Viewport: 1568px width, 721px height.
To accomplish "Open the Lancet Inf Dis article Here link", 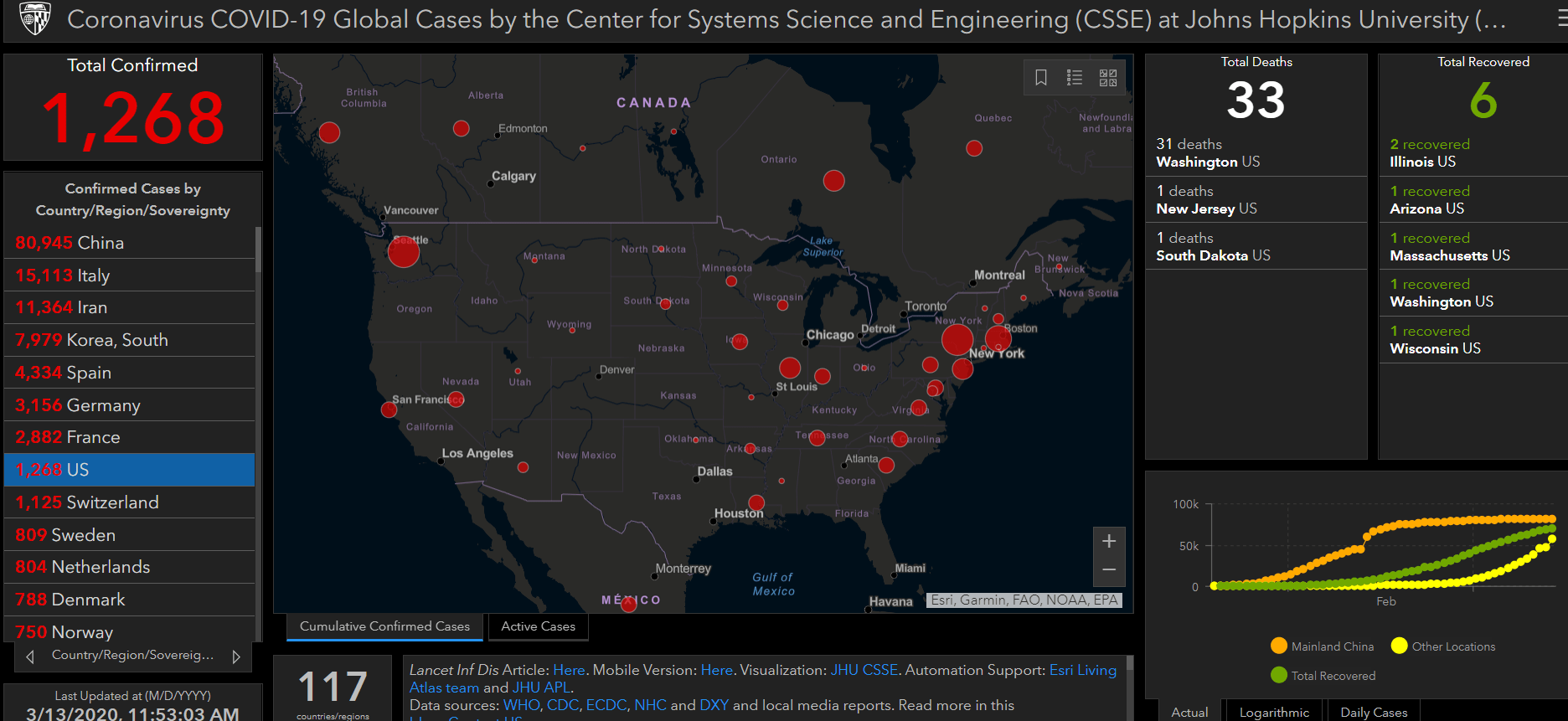I will (x=569, y=670).
